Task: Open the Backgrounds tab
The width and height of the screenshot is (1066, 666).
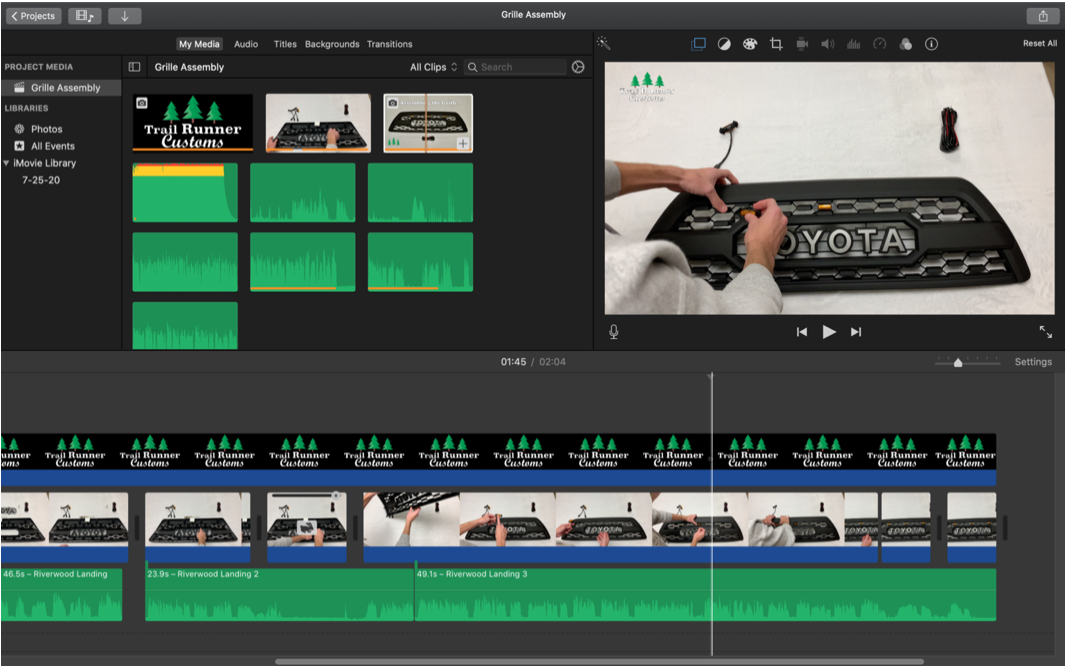Action: (332, 43)
